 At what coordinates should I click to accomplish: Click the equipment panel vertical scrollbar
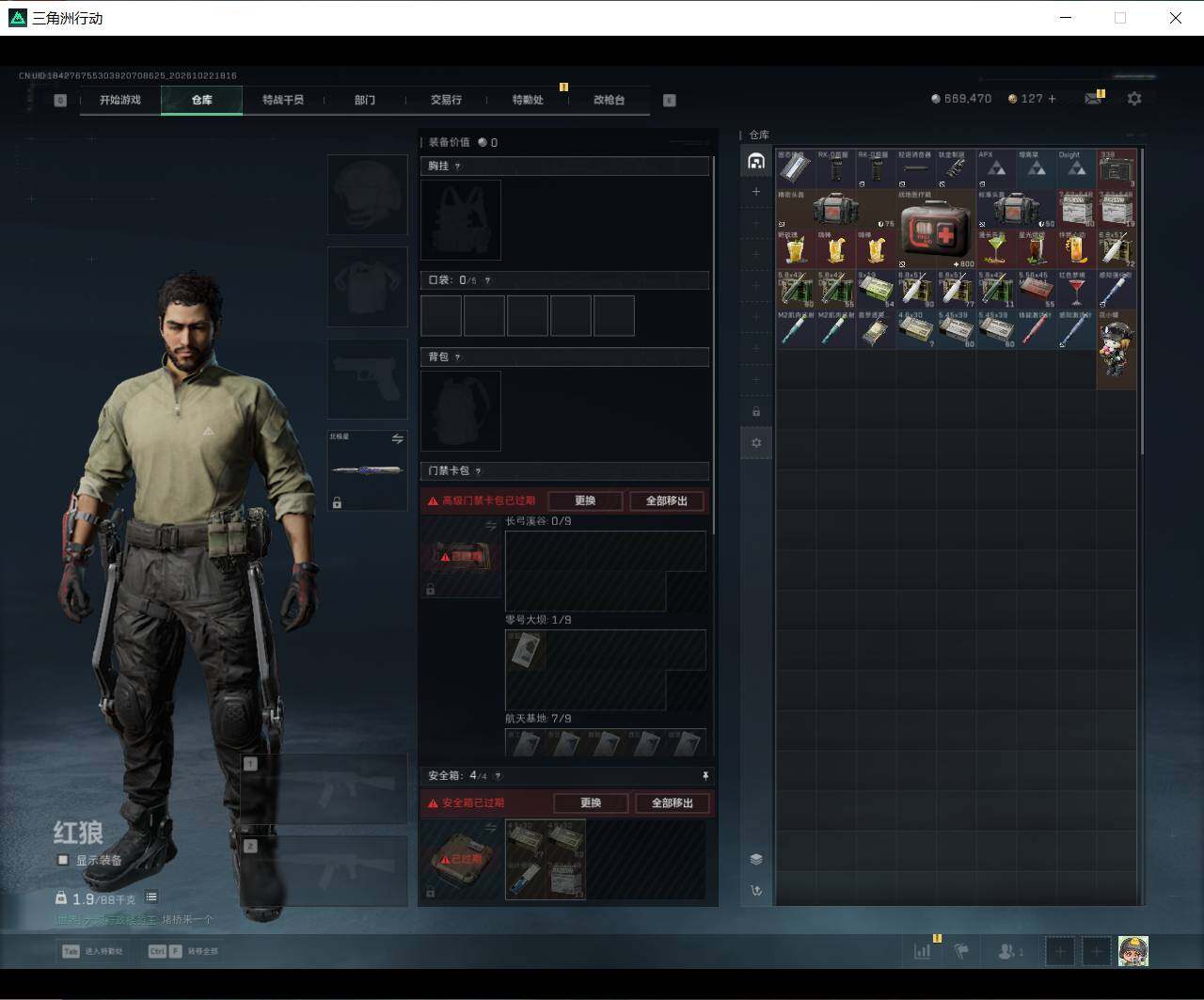pyautogui.click(x=714, y=343)
